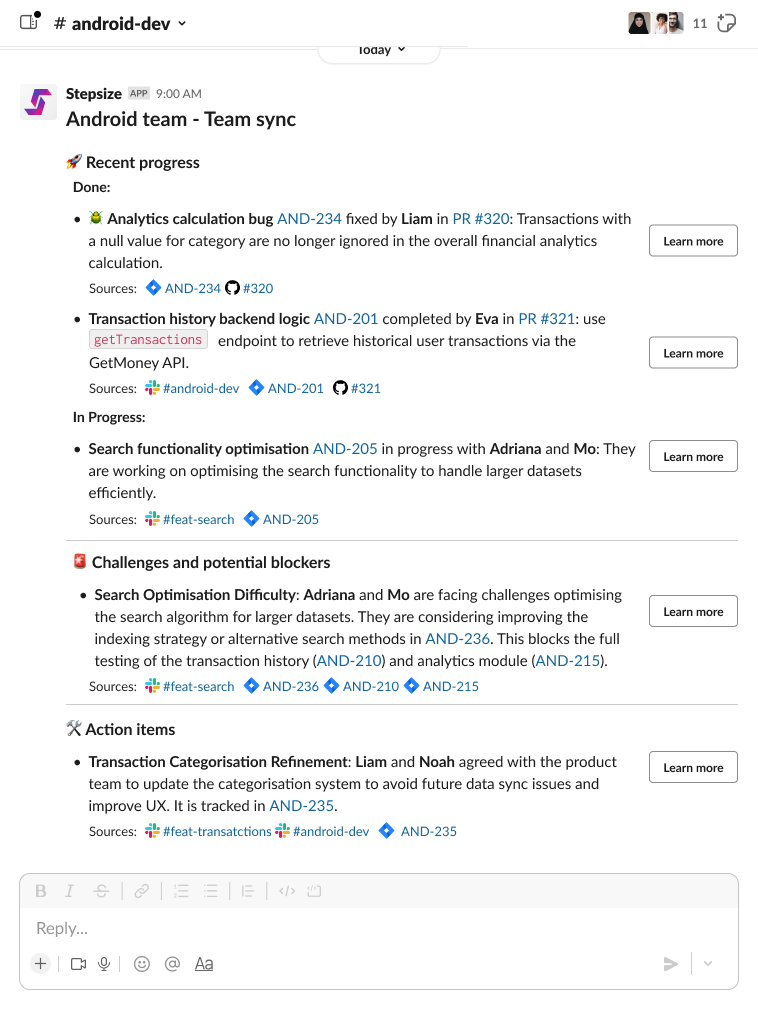758x1009 pixels.
Task: Click the microphone audio clip icon
Action: pos(104,964)
